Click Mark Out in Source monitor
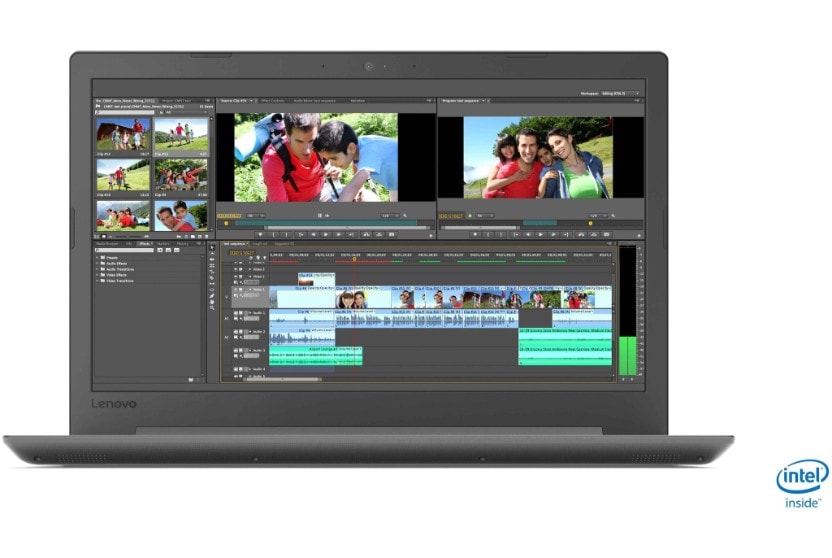832x558 pixels. point(286,234)
